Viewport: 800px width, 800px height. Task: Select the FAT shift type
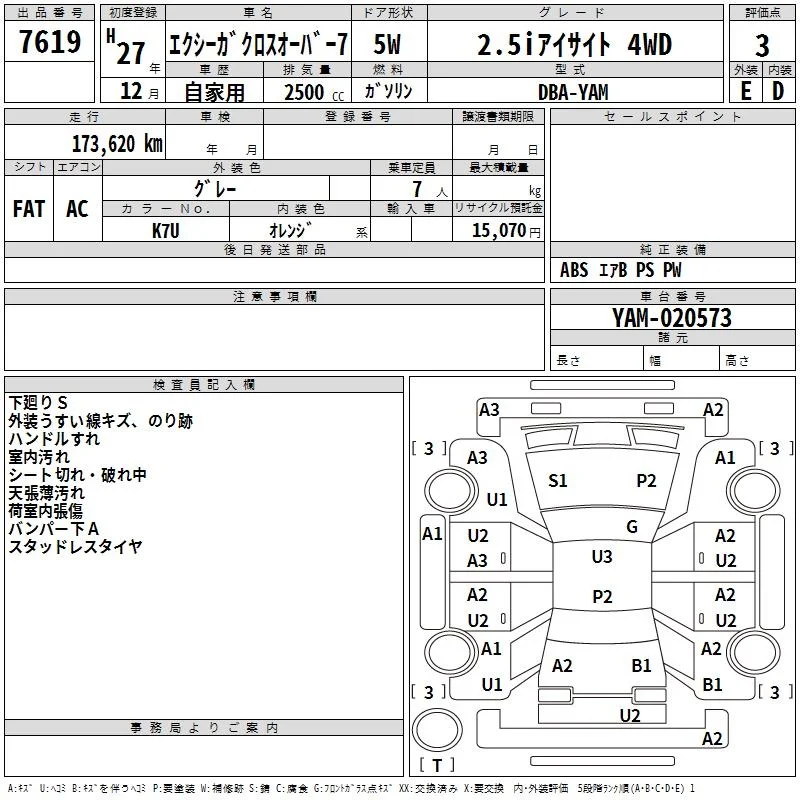(29, 209)
